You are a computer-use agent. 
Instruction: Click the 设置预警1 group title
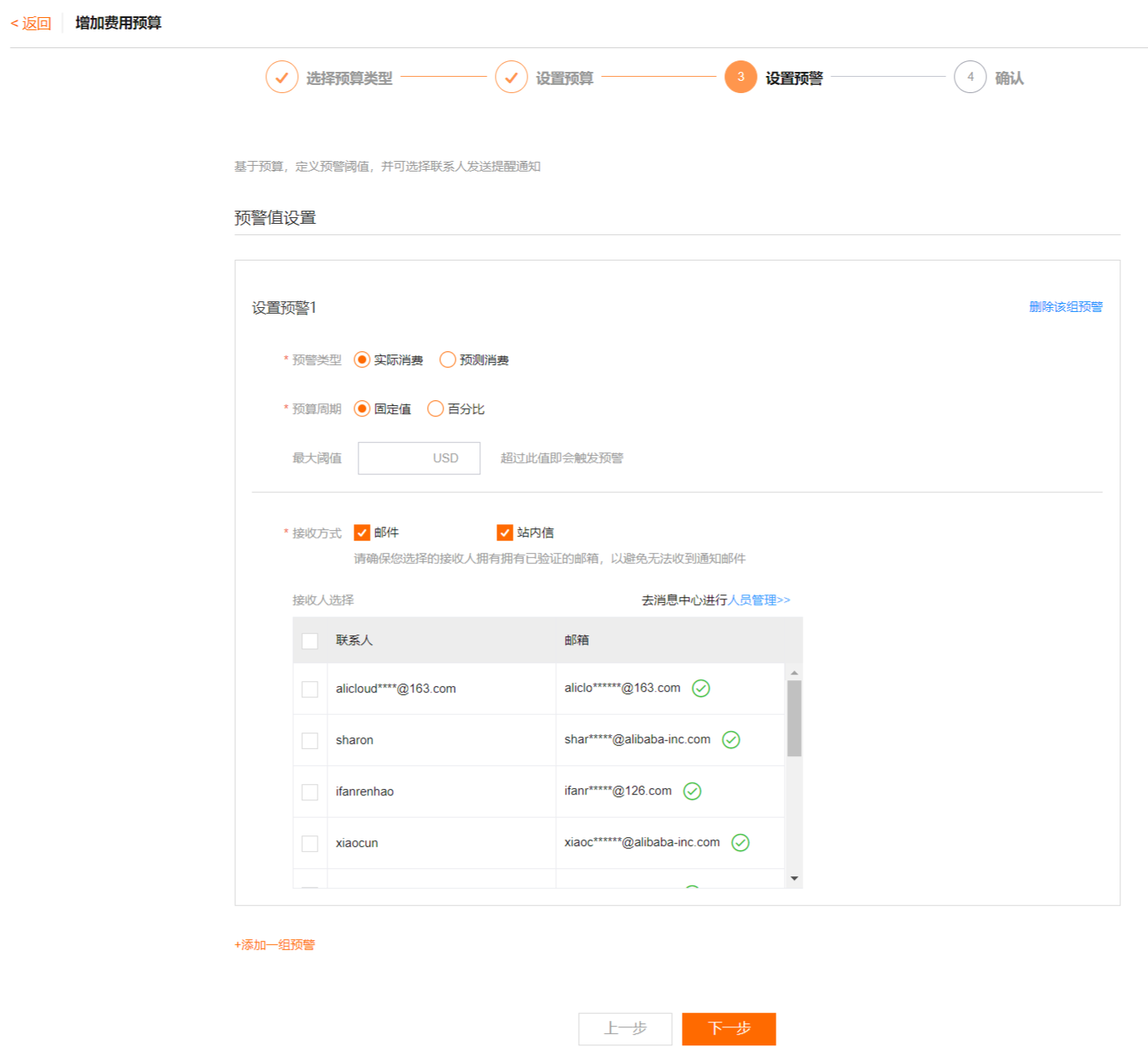coord(283,308)
